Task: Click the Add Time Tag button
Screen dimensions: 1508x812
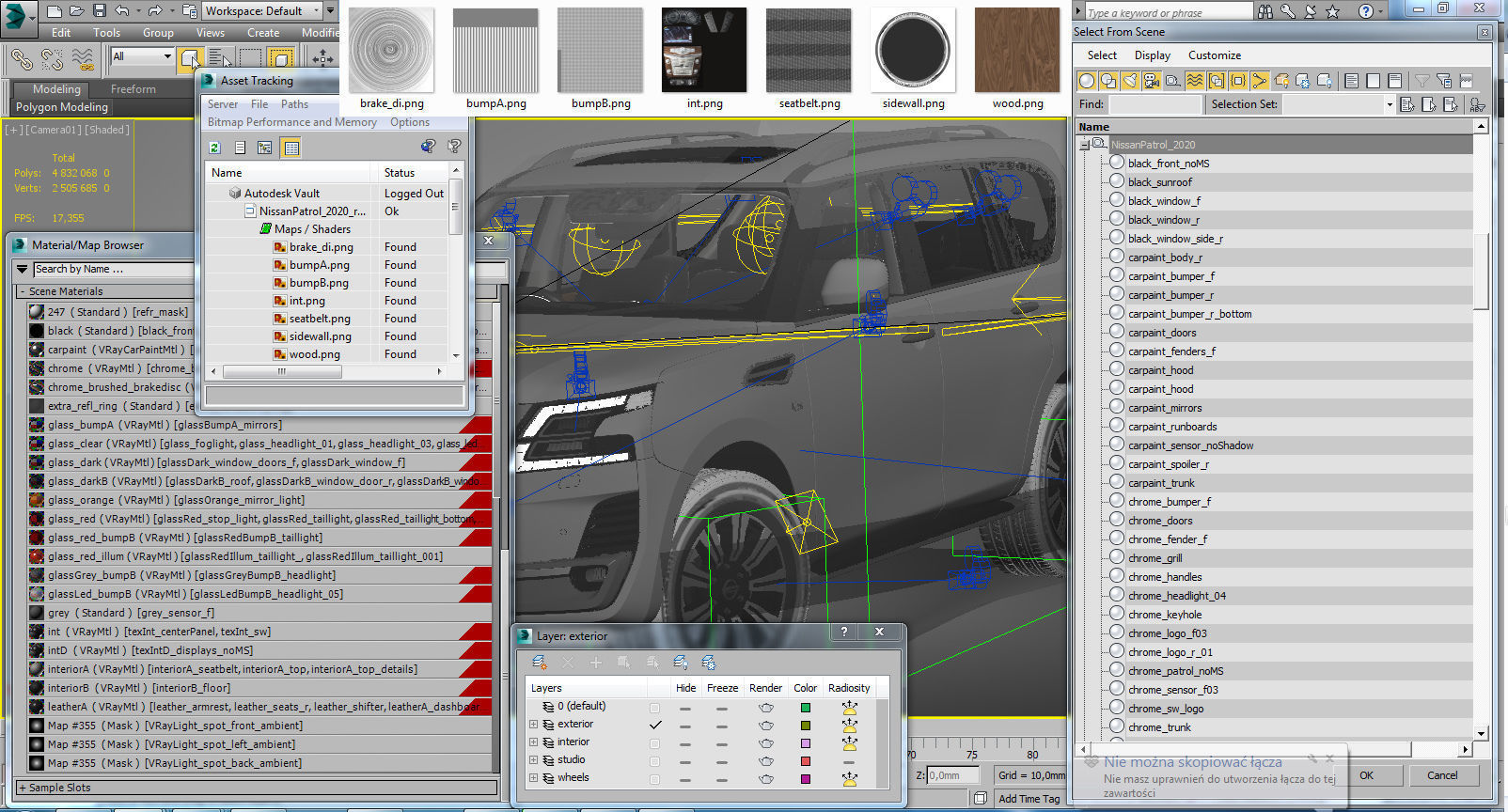Action: click(x=1029, y=799)
